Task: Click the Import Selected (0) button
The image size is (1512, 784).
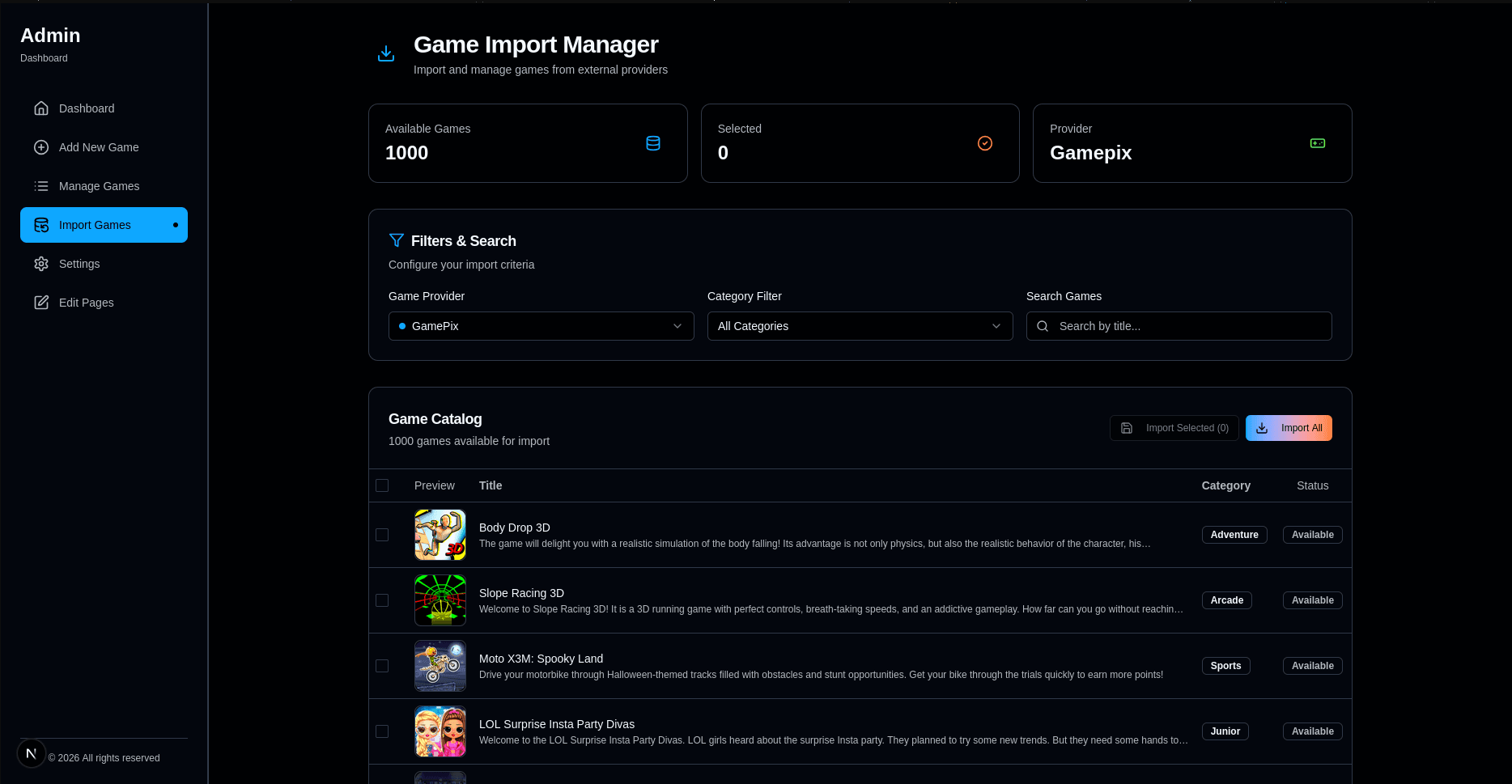Action: pos(1174,427)
